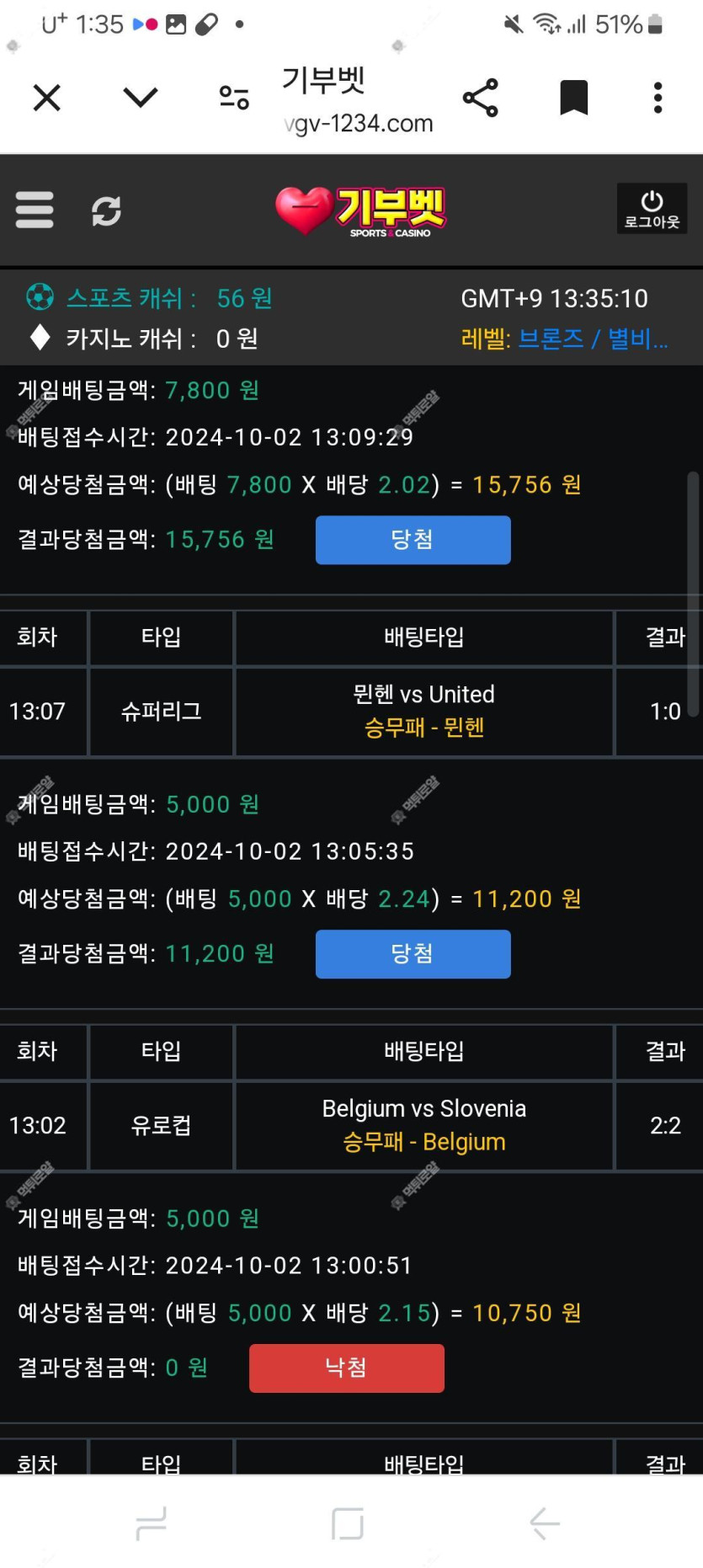Screen dimensions: 703x1568
Task: Select the 뮌헨 vs United bet row
Action: [x=351, y=712]
